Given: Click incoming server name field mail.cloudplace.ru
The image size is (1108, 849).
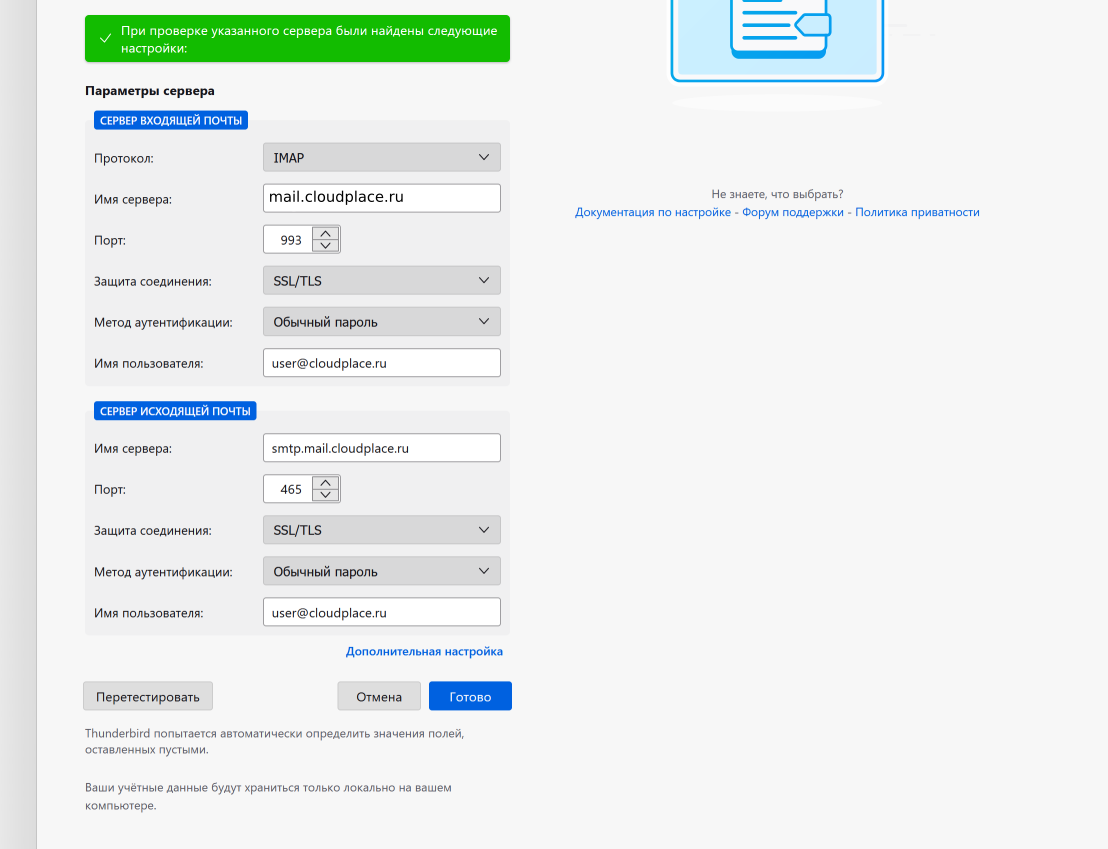Looking at the screenshot, I should pyautogui.click(x=381, y=198).
